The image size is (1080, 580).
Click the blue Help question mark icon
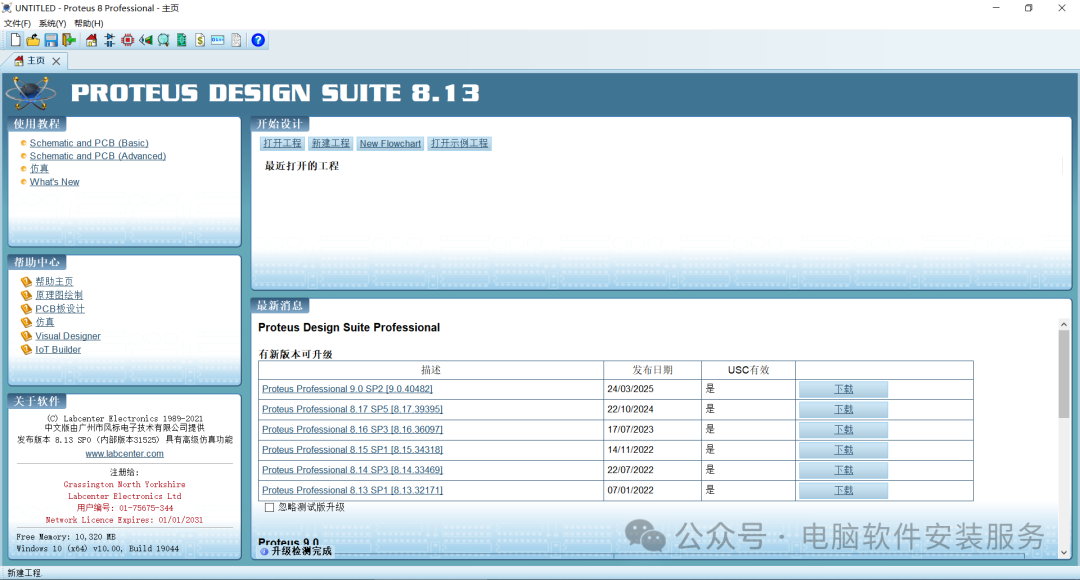coord(258,40)
